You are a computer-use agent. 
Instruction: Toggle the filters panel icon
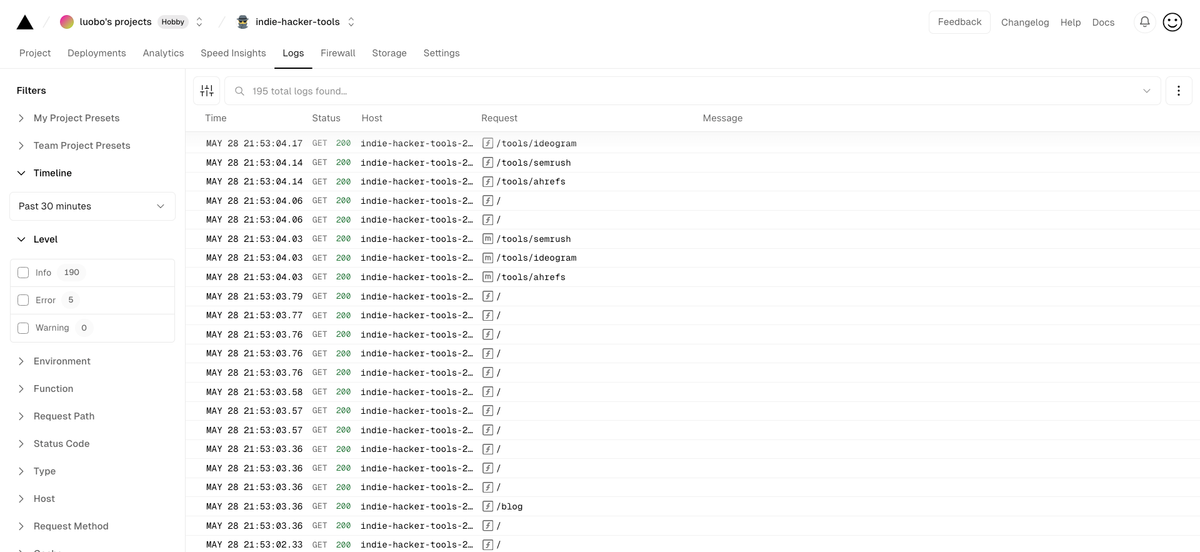[207, 91]
